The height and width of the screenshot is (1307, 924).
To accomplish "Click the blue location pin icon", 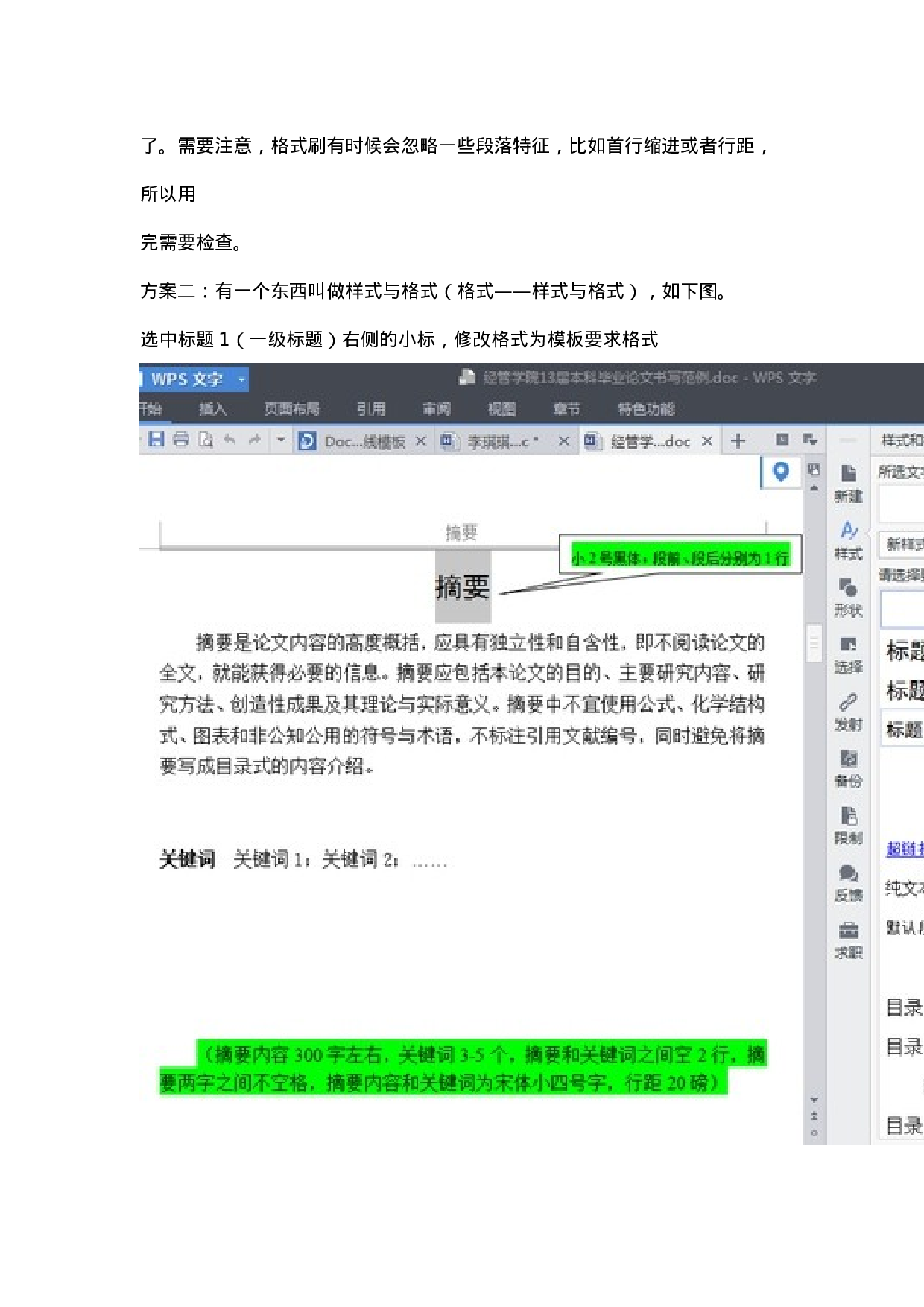I will coord(781,472).
